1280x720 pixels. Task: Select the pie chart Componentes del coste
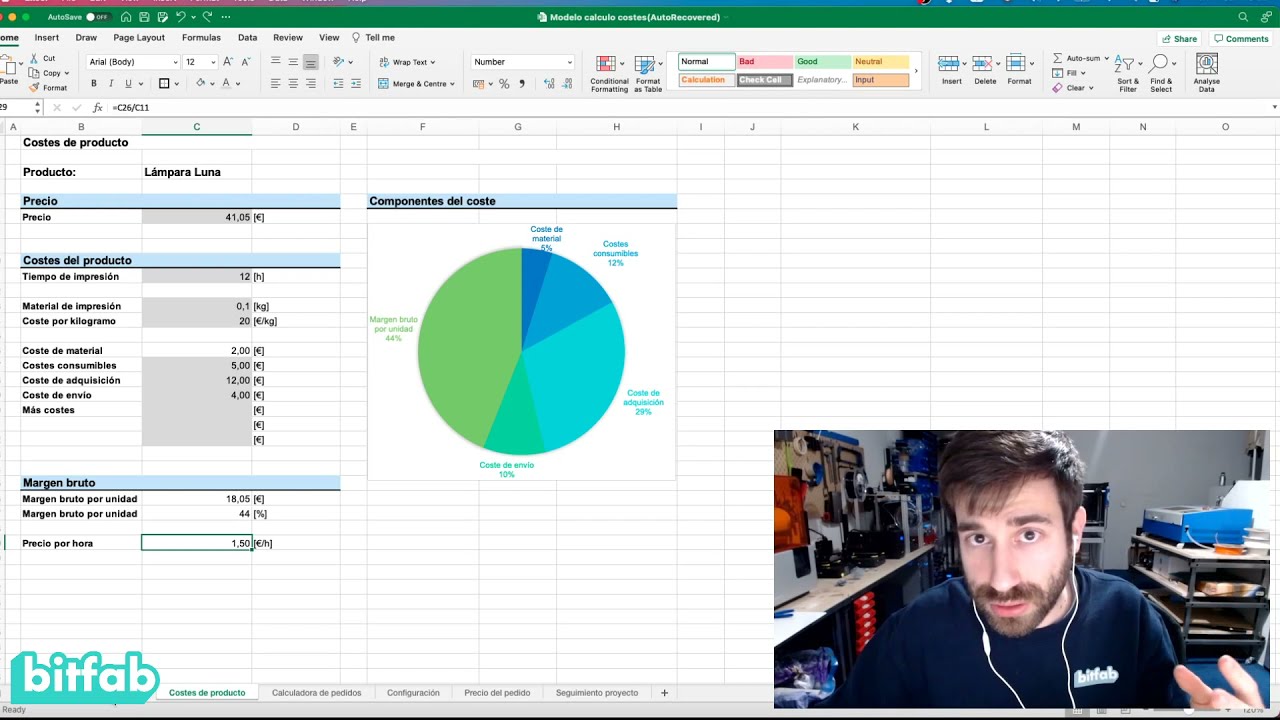coord(521,351)
